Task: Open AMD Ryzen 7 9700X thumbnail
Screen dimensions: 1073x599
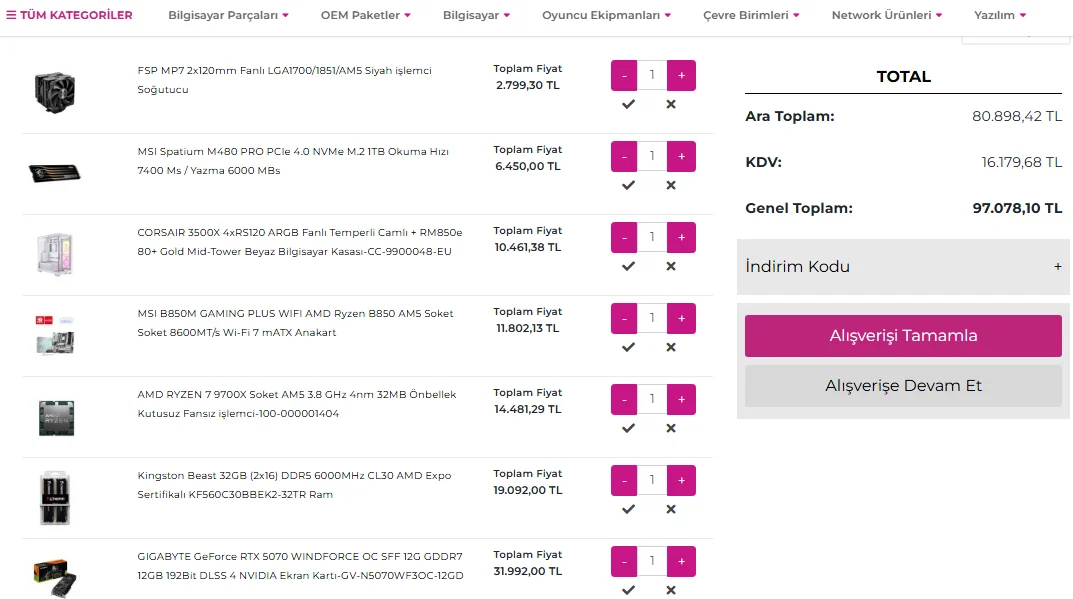Action: click(56, 418)
